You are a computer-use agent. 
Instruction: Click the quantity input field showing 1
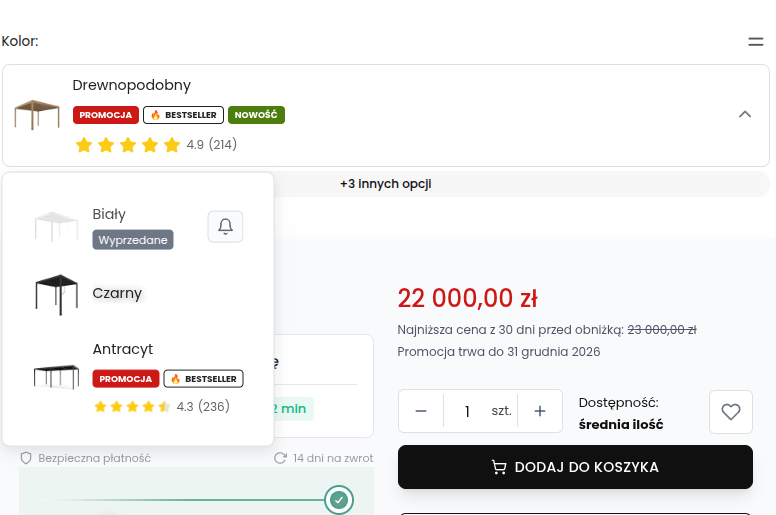(x=467, y=411)
